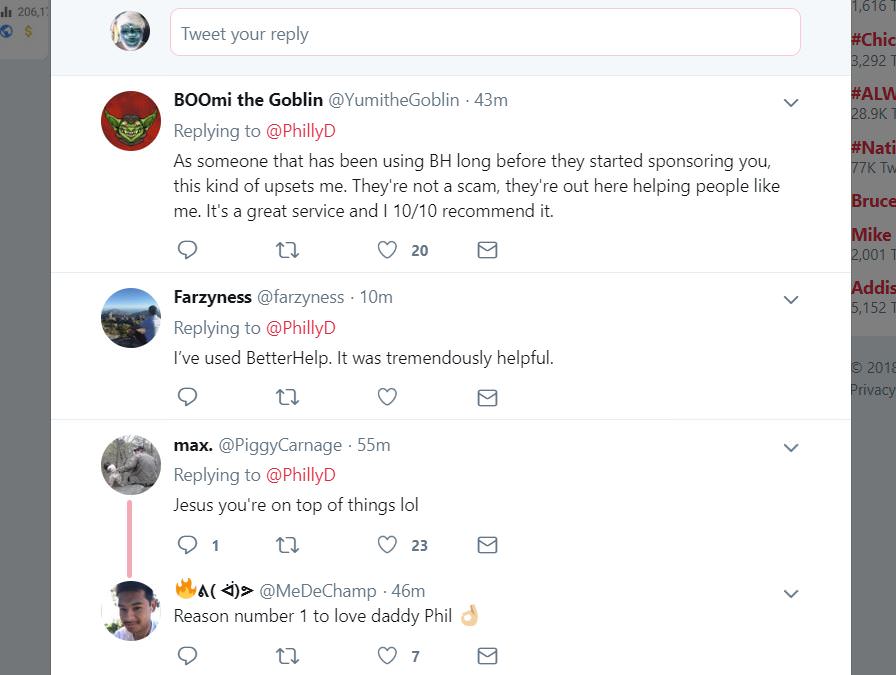Image resolution: width=896 pixels, height=675 pixels.
Task: Open replies on max.'s tweet
Action: pos(187,544)
